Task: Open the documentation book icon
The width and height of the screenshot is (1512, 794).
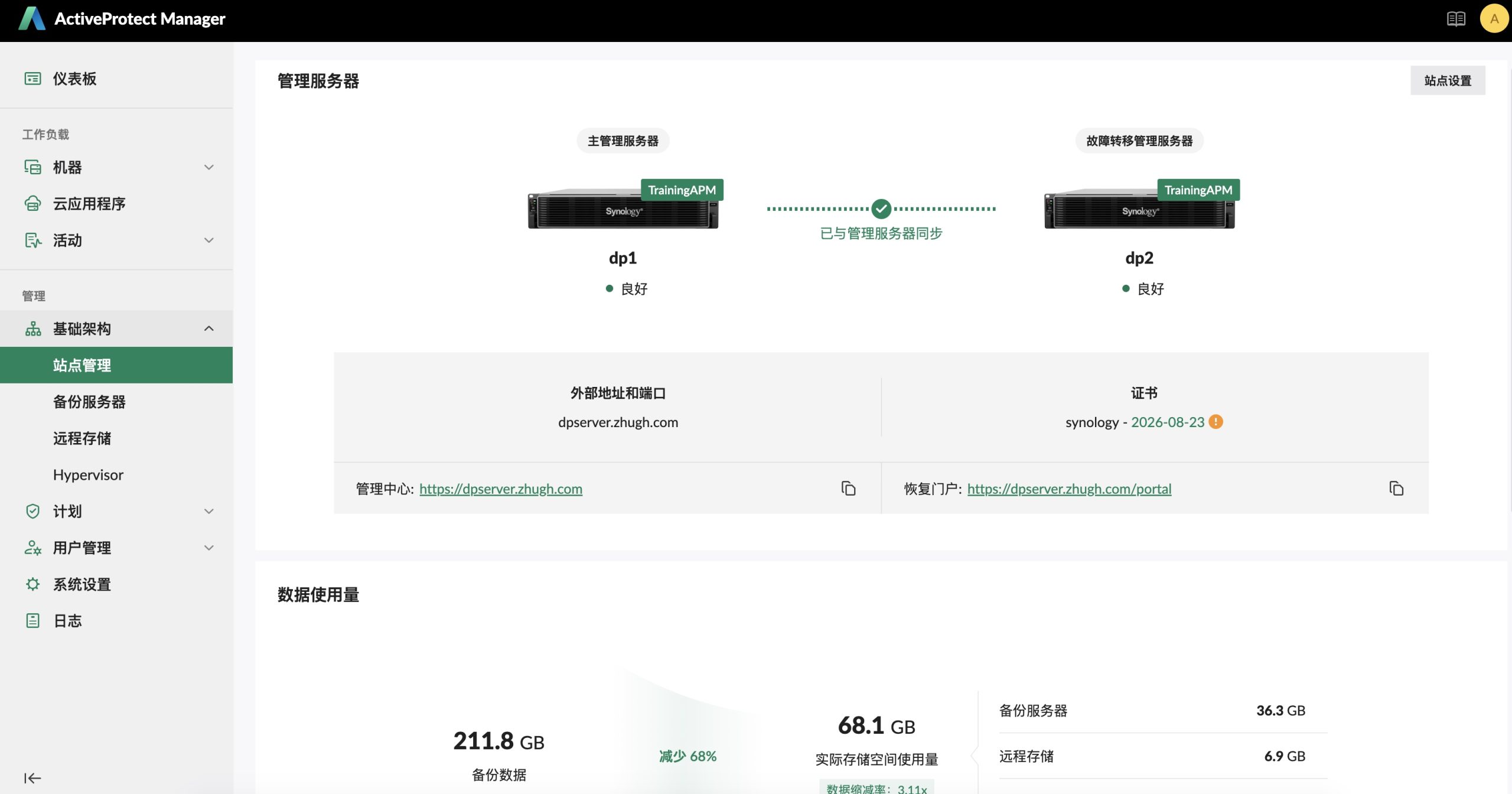Action: click(1456, 19)
